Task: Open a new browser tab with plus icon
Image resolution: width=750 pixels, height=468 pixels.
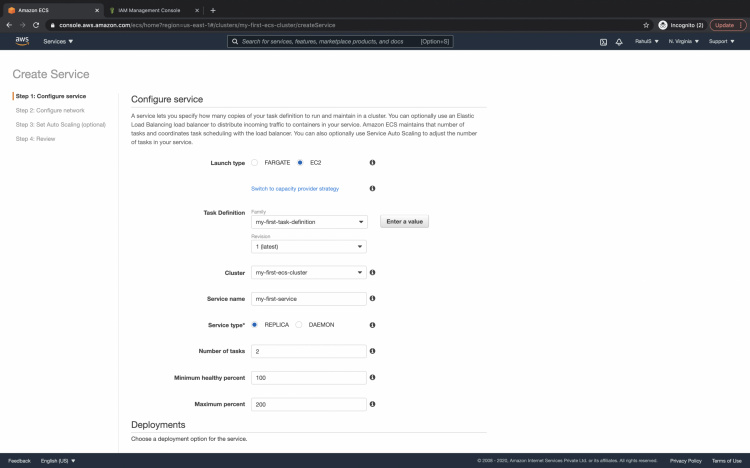Action: 213,10
